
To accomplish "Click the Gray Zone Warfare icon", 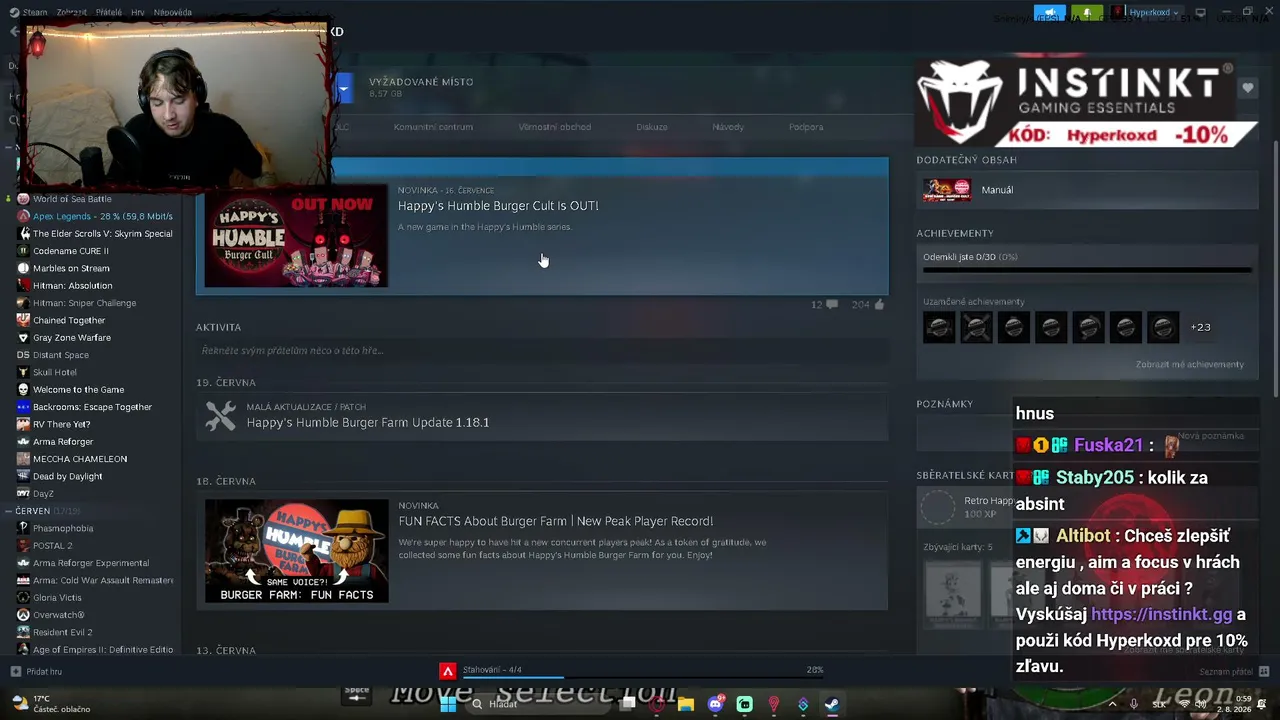I will (23, 338).
